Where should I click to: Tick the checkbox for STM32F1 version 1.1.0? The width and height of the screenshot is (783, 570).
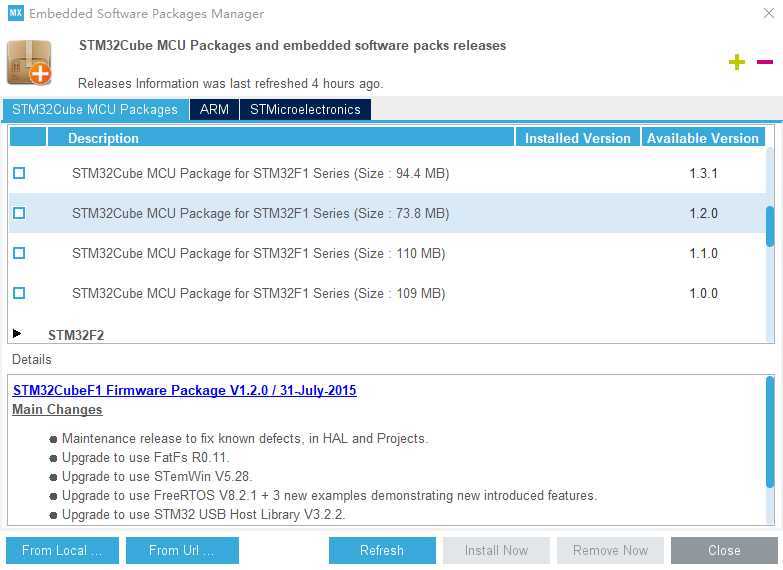(x=19, y=253)
